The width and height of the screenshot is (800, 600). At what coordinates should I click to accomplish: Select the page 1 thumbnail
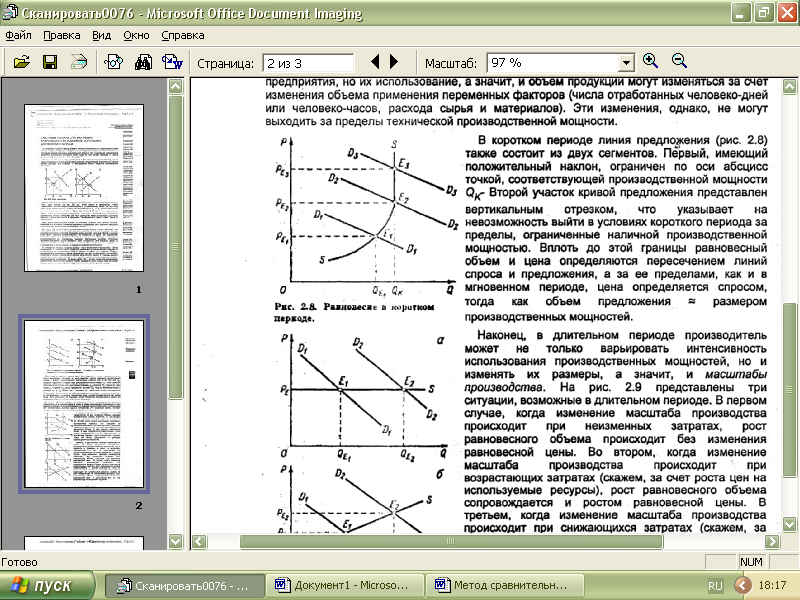[84, 188]
